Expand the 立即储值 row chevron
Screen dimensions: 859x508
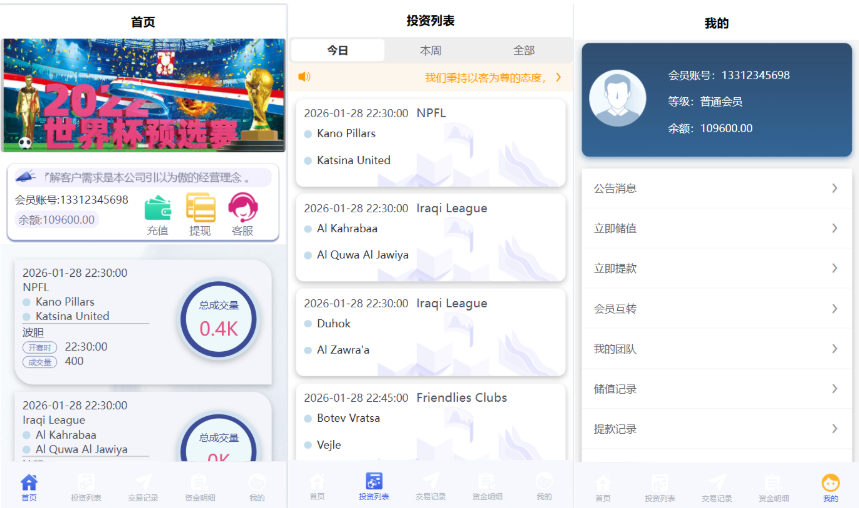click(834, 228)
